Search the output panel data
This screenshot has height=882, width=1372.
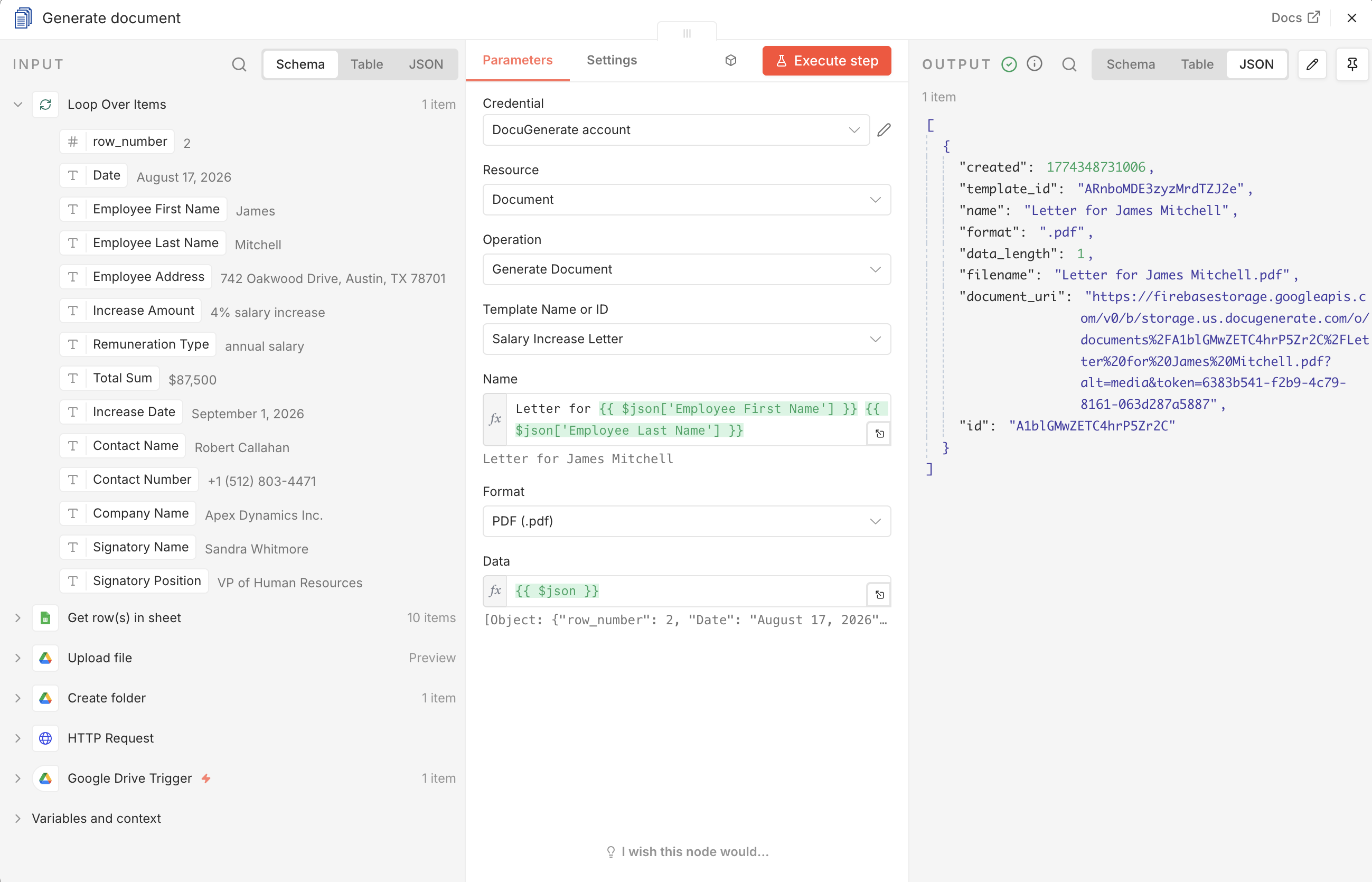pos(1068,64)
